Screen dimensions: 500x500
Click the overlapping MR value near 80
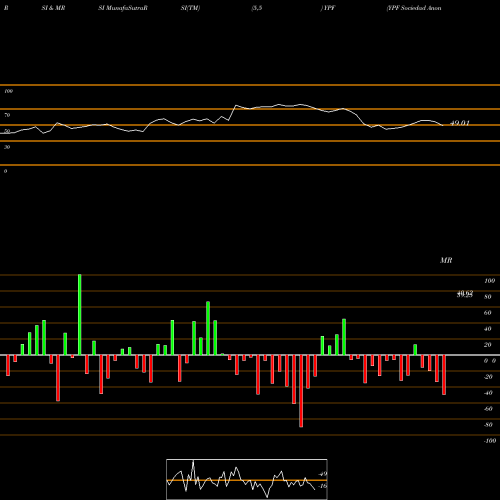pos(465,294)
